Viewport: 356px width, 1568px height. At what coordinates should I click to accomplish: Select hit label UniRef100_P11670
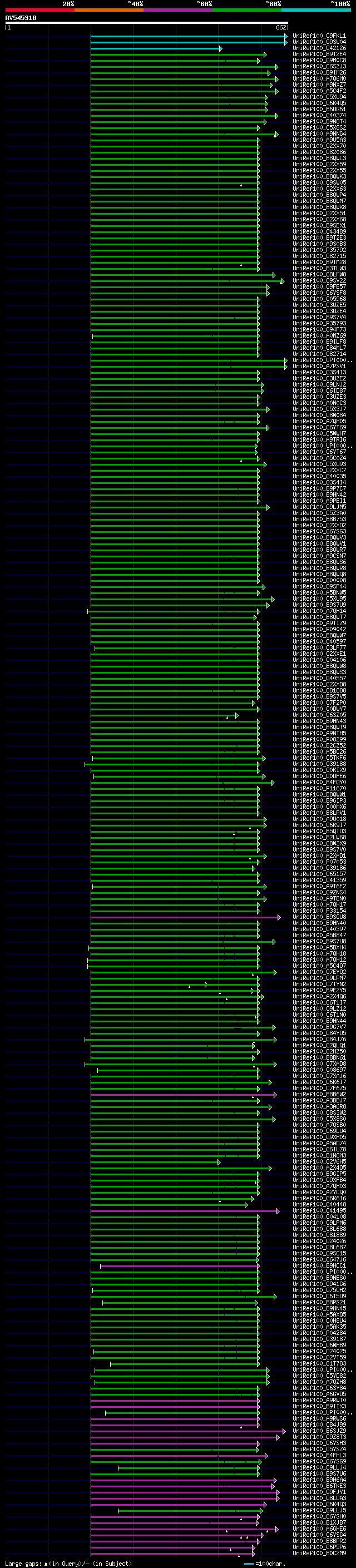click(319, 789)
